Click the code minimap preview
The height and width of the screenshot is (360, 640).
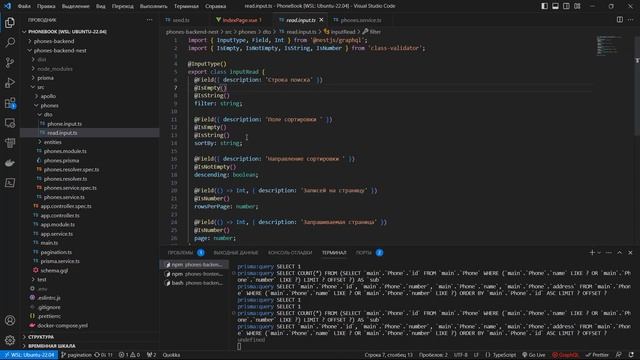(609, 45)
